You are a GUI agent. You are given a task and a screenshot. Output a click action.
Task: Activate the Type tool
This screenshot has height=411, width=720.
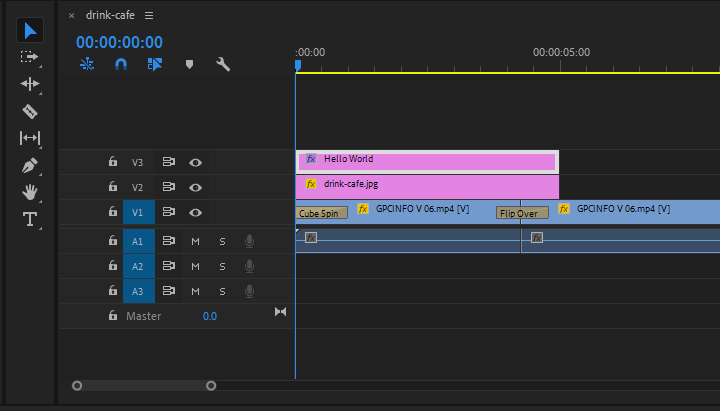(x=30, y=219)
